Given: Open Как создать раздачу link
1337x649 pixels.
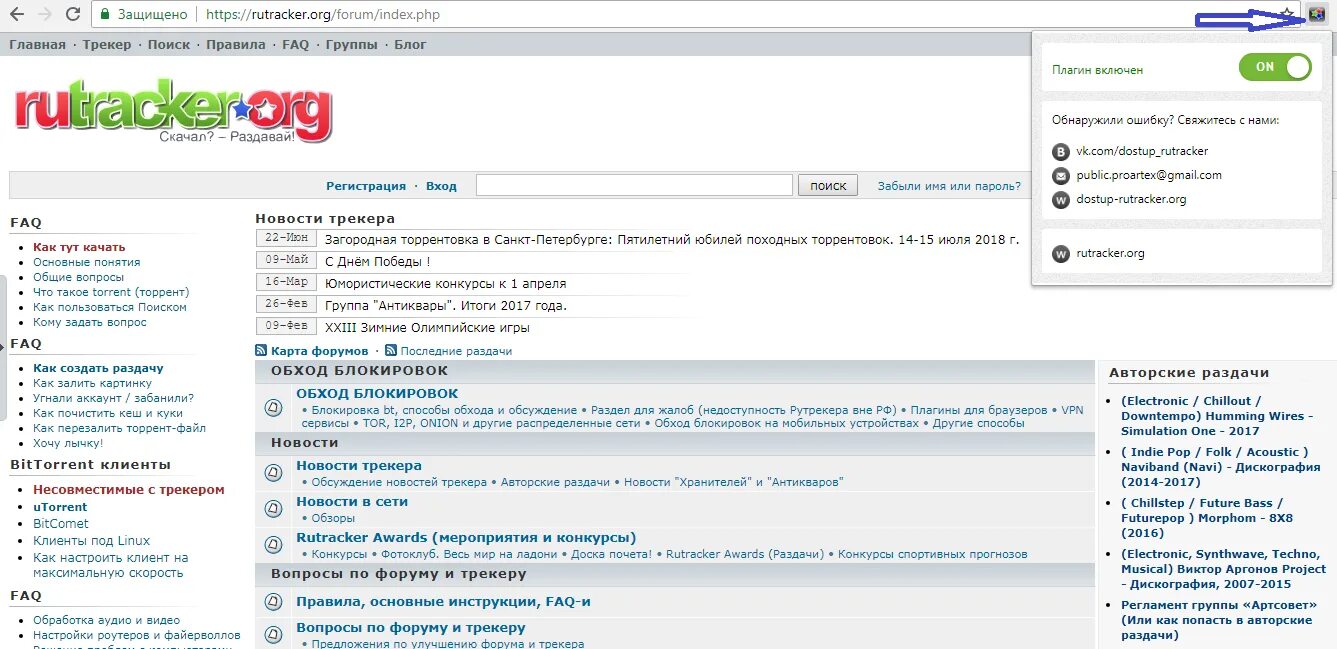Looking at the screenshot, I should click(x=98, y=368).
